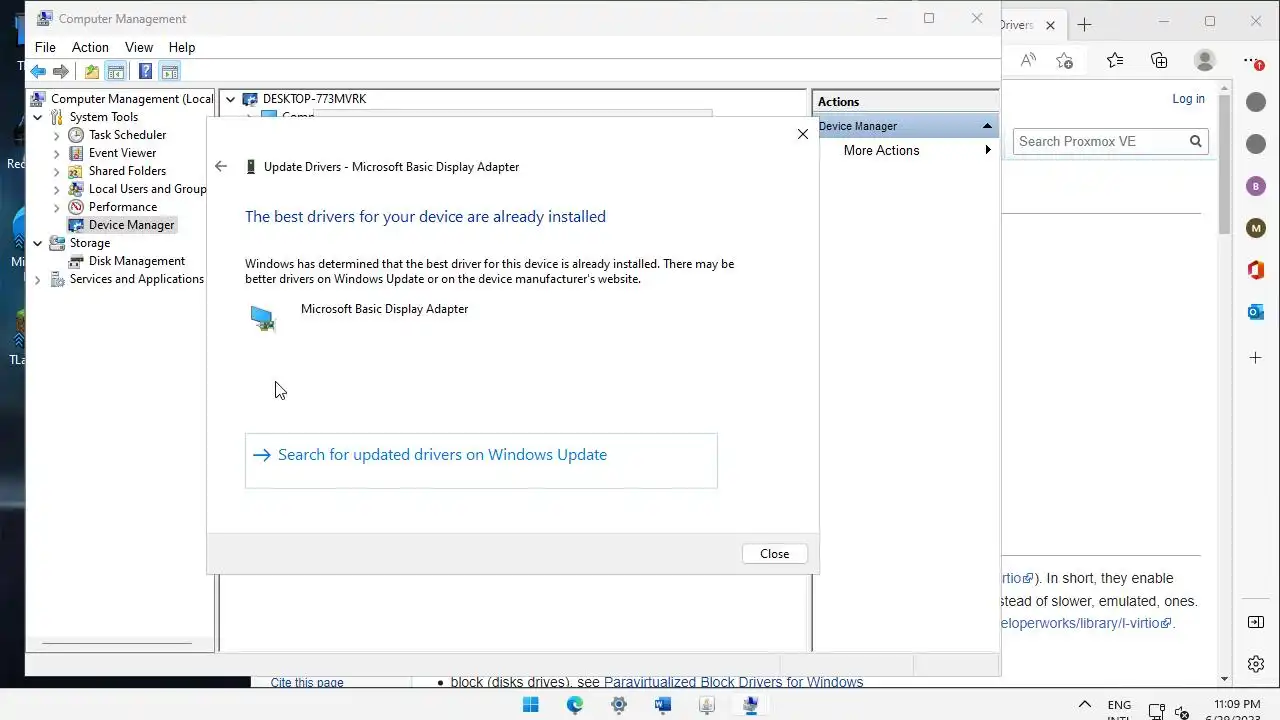1280x720 pixels.
Task: Click the Microsoft Basic Display Adapter monitor icon
Action: [x=263, y=318]
